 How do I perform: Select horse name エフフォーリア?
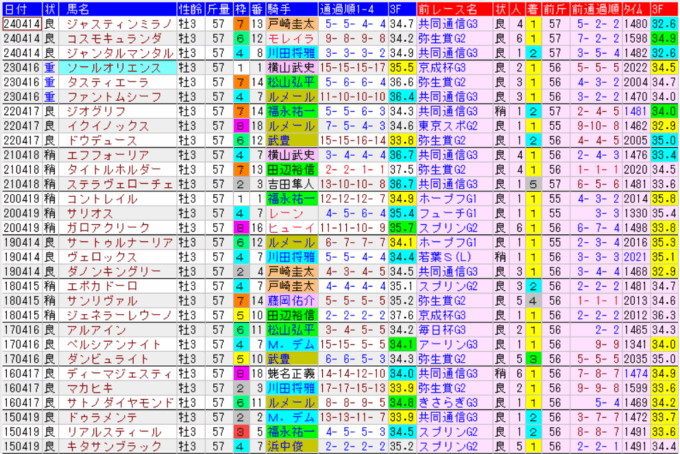click(x=108, y=155)
